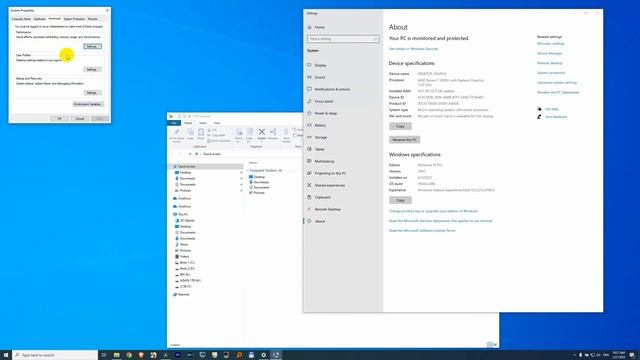Open the Windows Start menu
Image resolution: width=640 pixels, height=360 pixels.
[6, 355]
